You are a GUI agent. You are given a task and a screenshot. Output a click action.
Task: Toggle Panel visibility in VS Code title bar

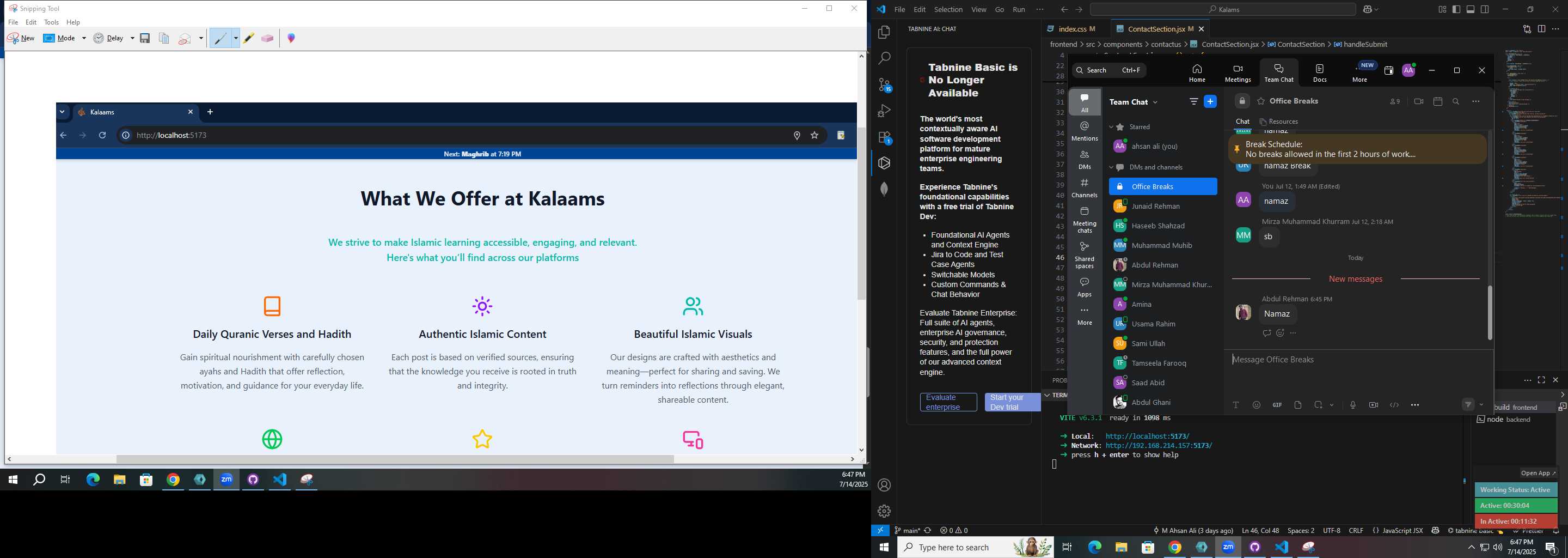tap(1471, 10)
